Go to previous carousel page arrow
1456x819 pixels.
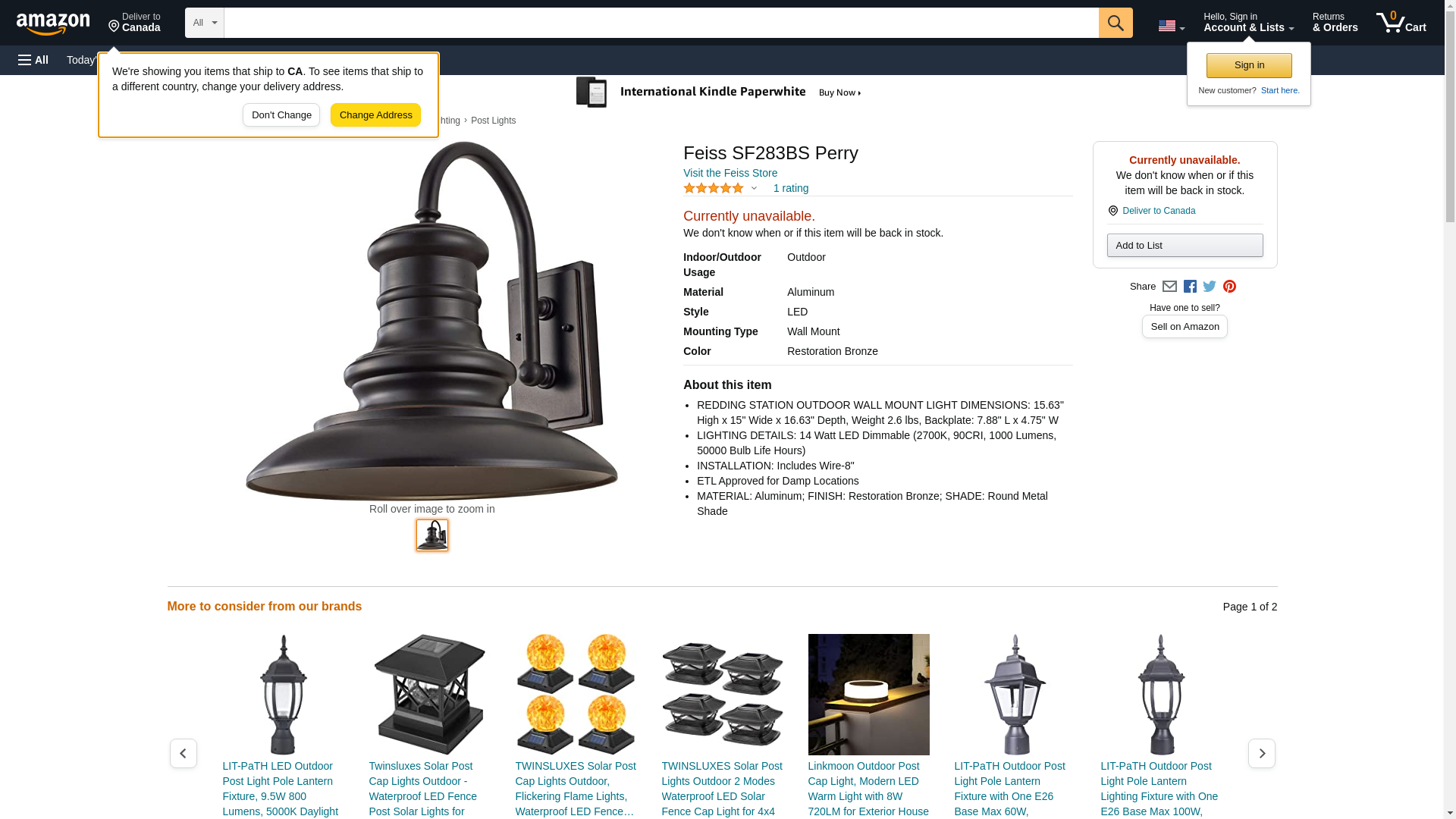point(184,753)
